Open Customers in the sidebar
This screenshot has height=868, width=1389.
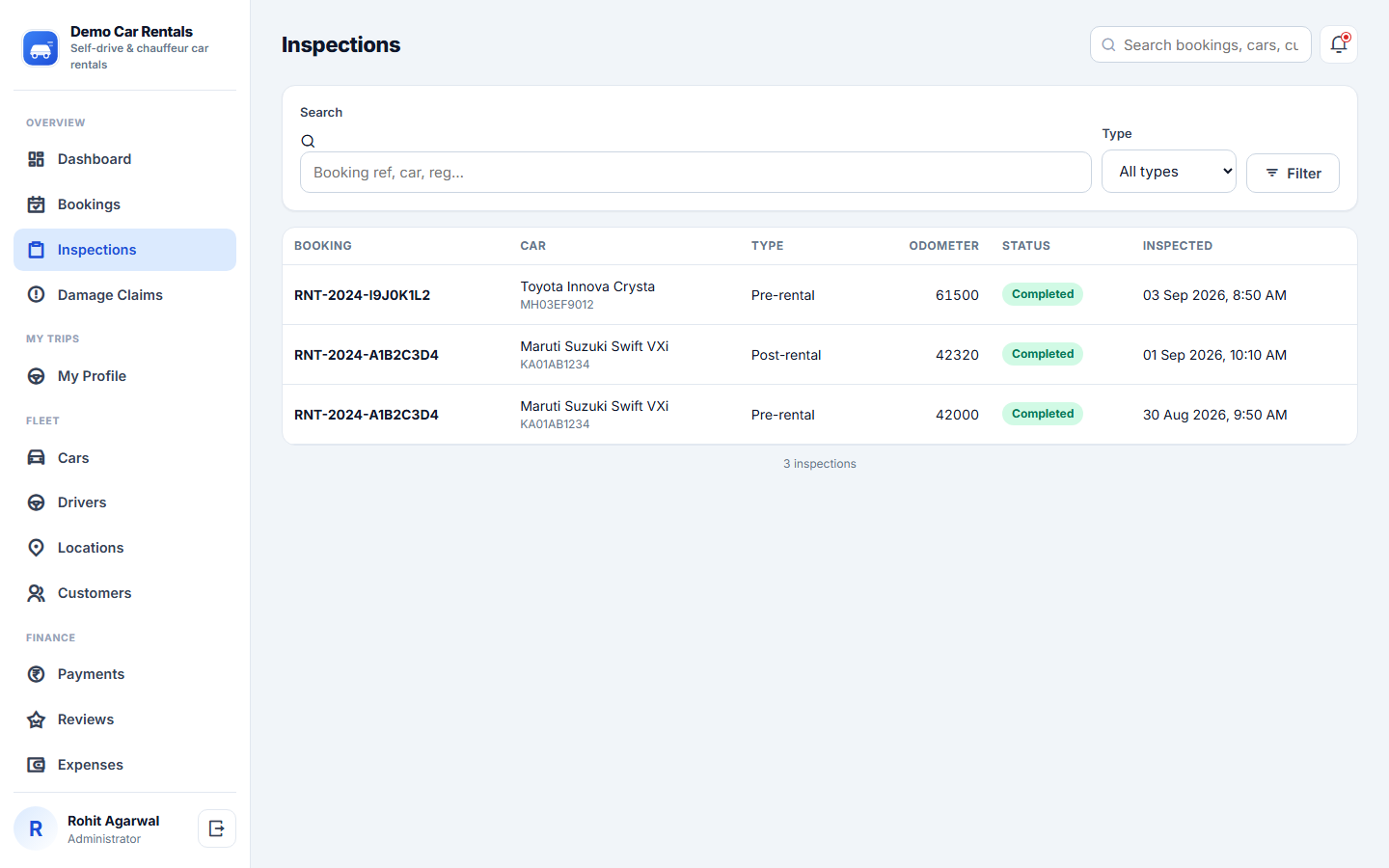pos(124,593)
